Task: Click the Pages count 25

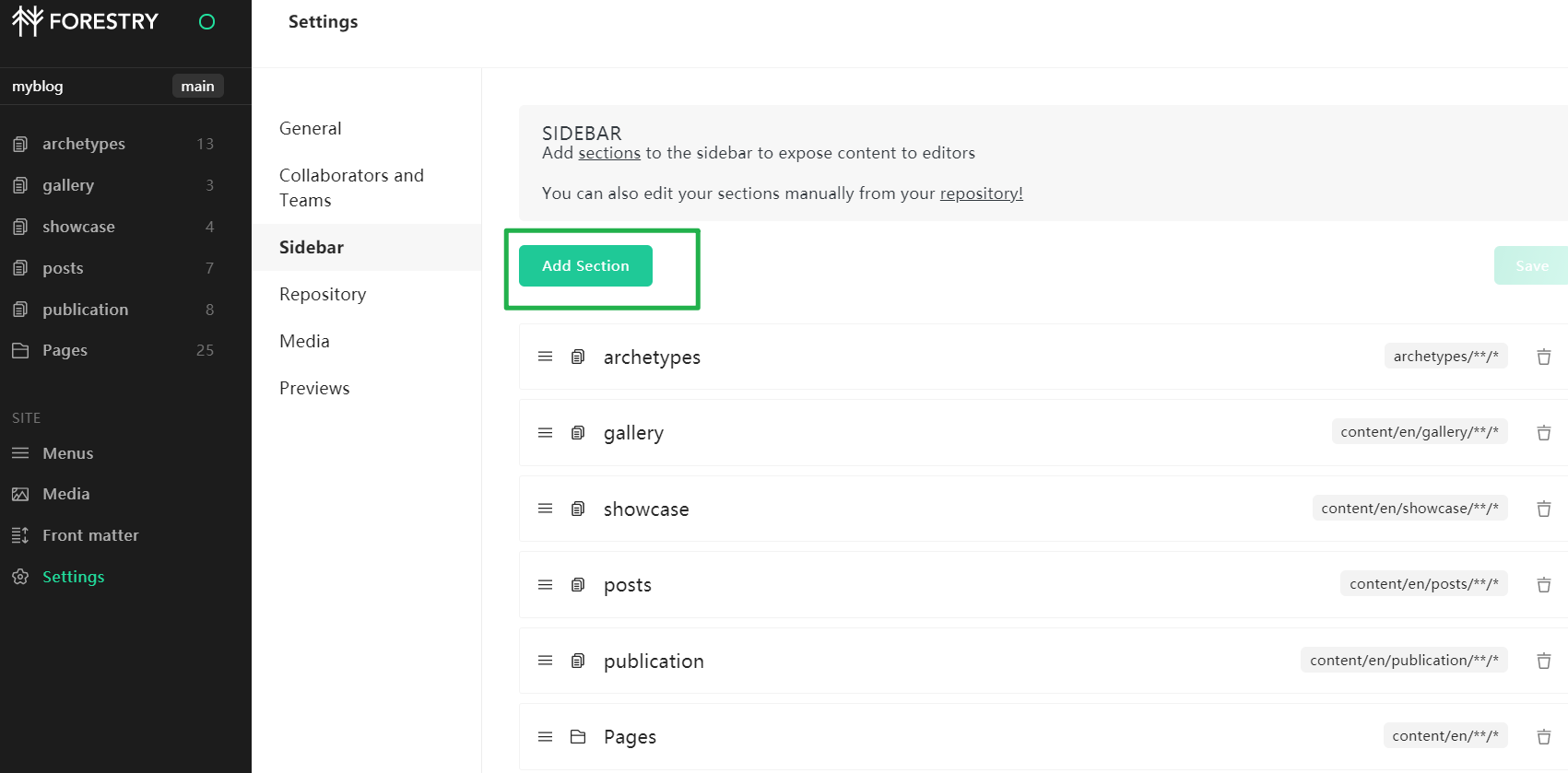Action: click(x=205, y=350)
